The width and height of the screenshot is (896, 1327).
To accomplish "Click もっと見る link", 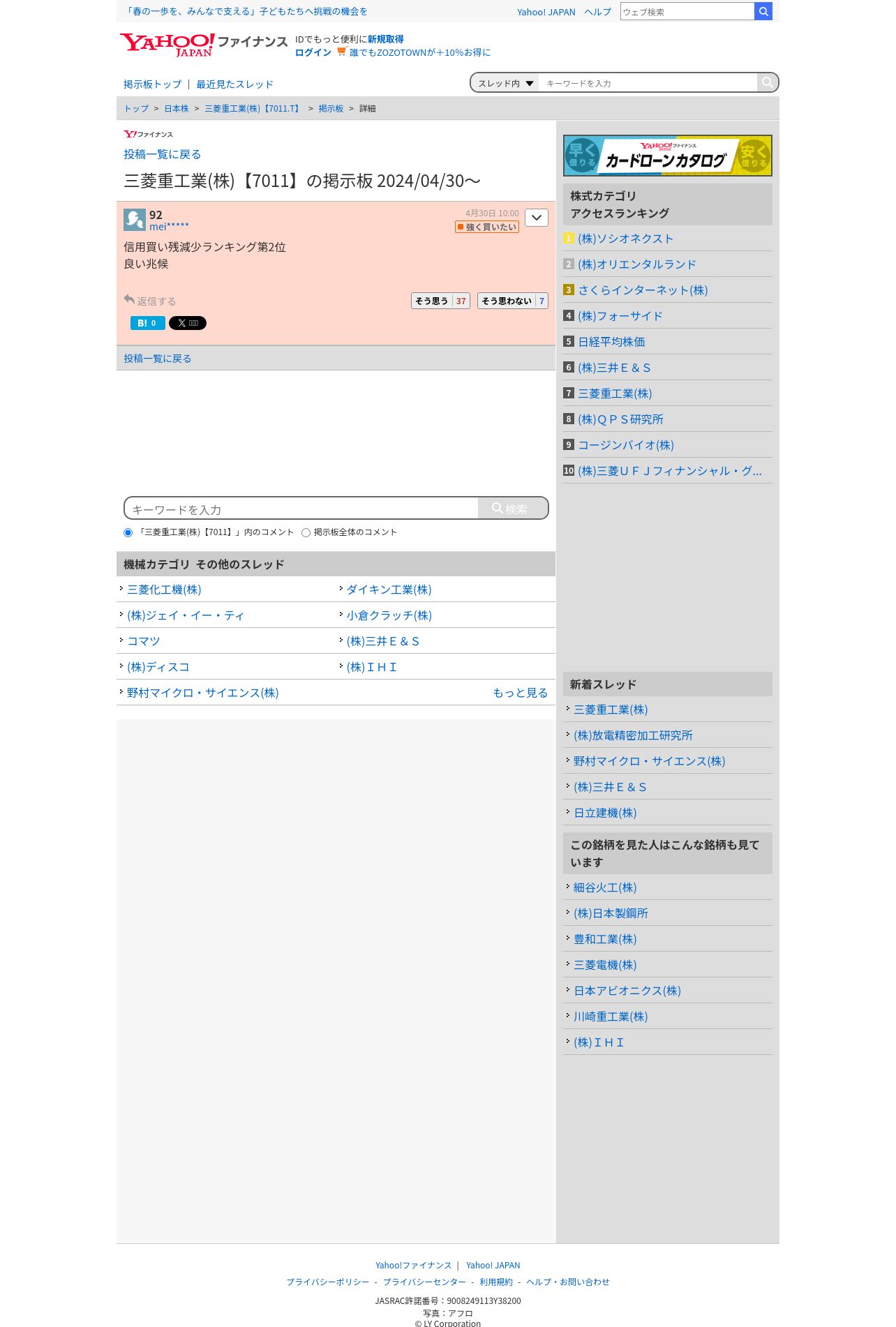I will pos(520,693).
